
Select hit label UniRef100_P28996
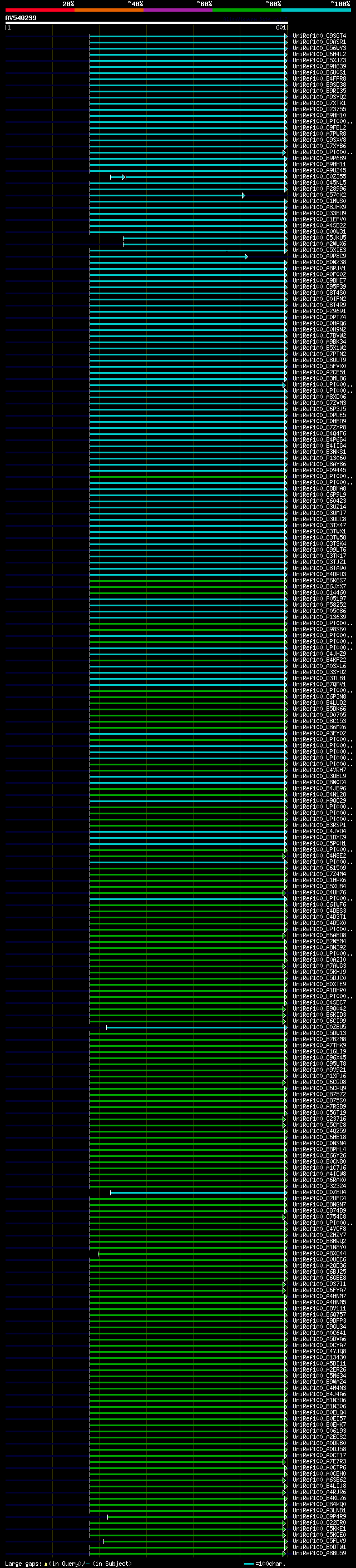click(319, 189)
